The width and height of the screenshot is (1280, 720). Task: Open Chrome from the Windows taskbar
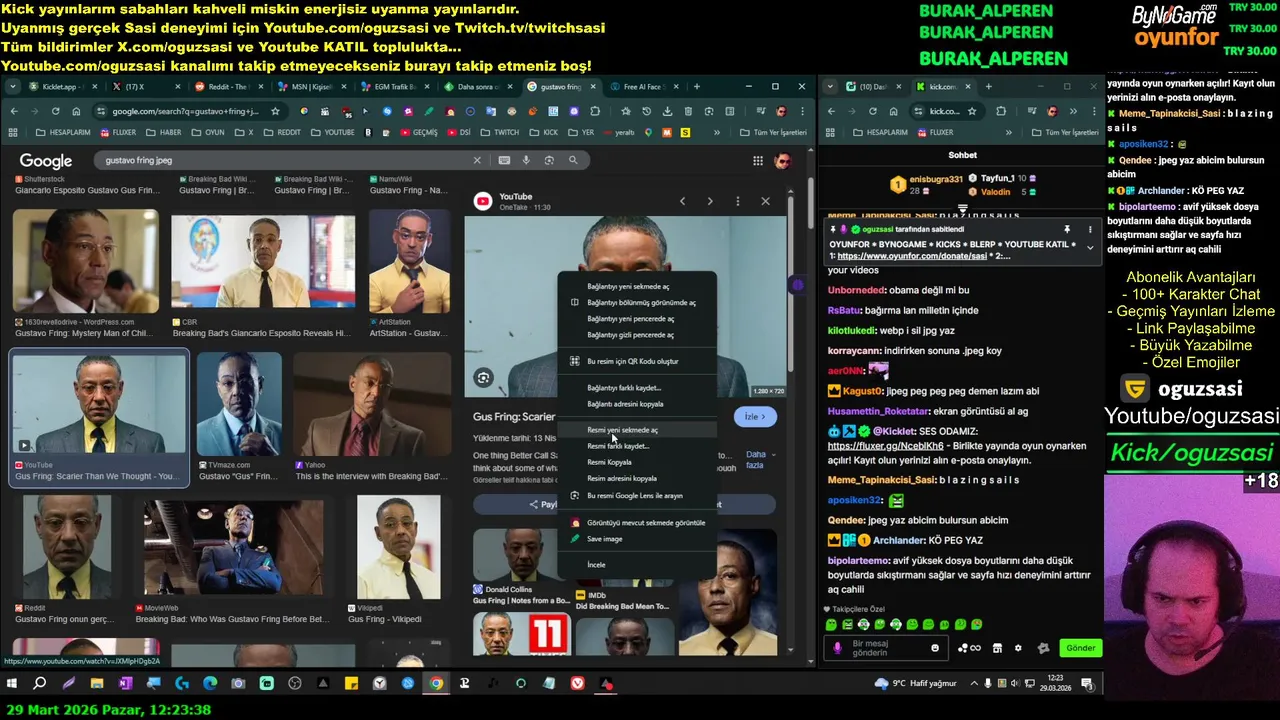coord(436,684)
